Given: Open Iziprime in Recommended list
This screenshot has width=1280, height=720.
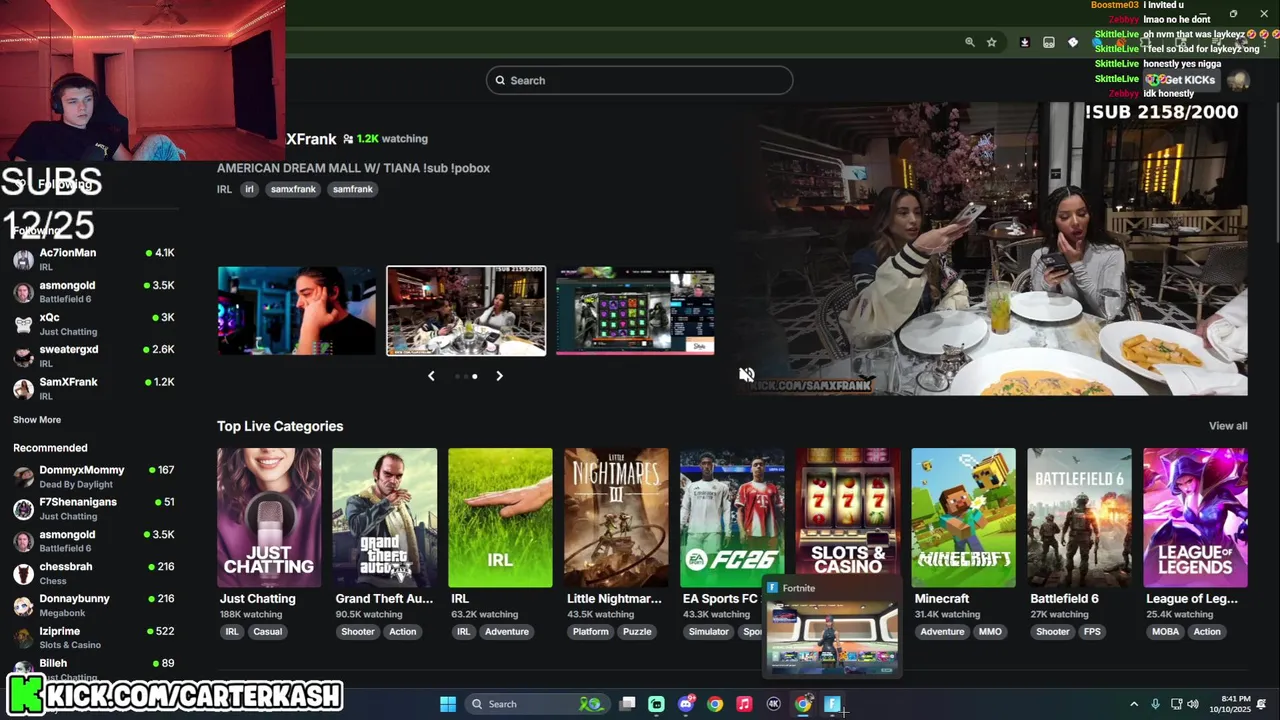Looking at the screenshot, I should [x=94, y=638].
